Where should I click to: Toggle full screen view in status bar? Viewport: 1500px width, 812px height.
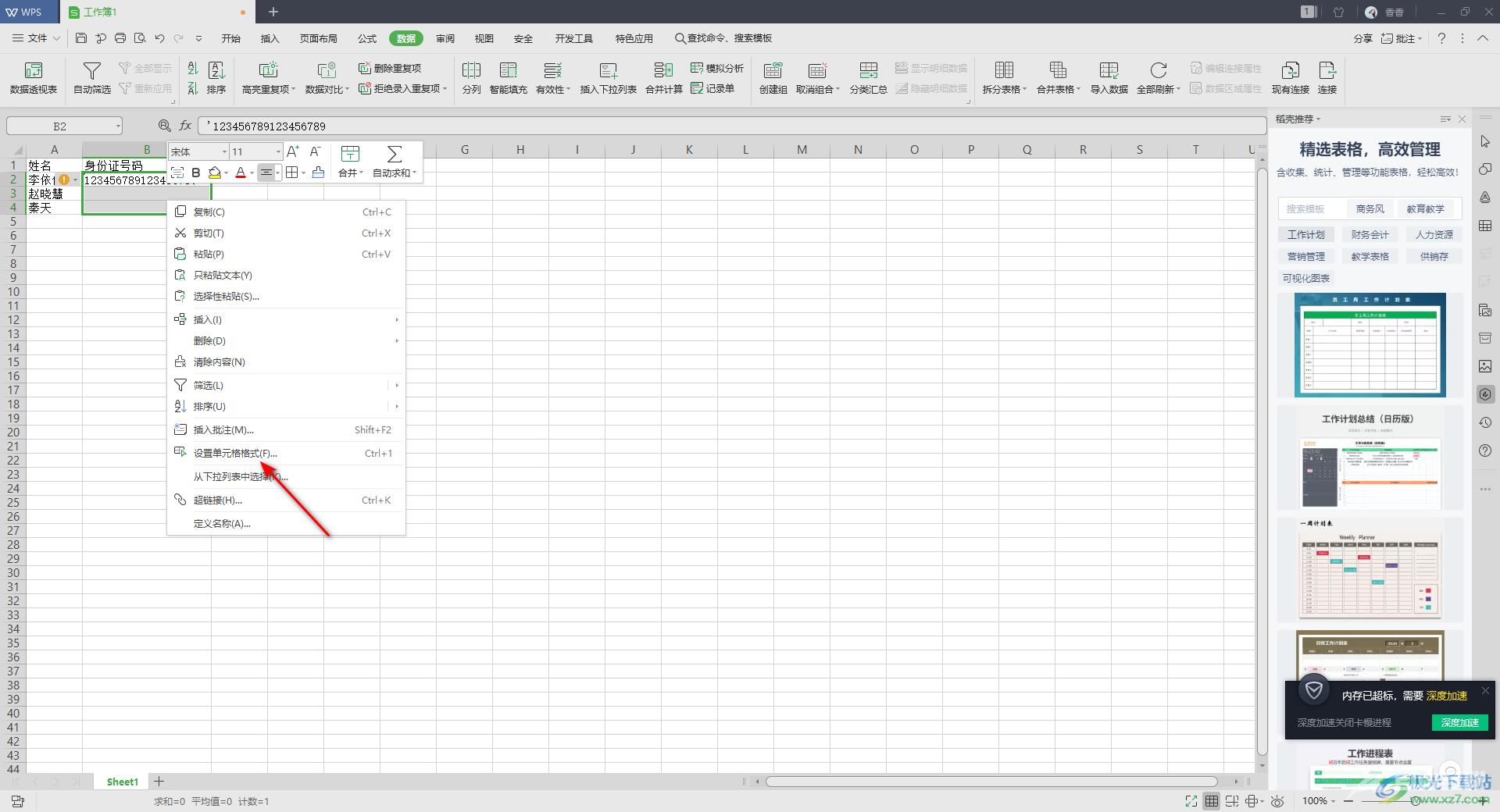[x=1191, y=801]
